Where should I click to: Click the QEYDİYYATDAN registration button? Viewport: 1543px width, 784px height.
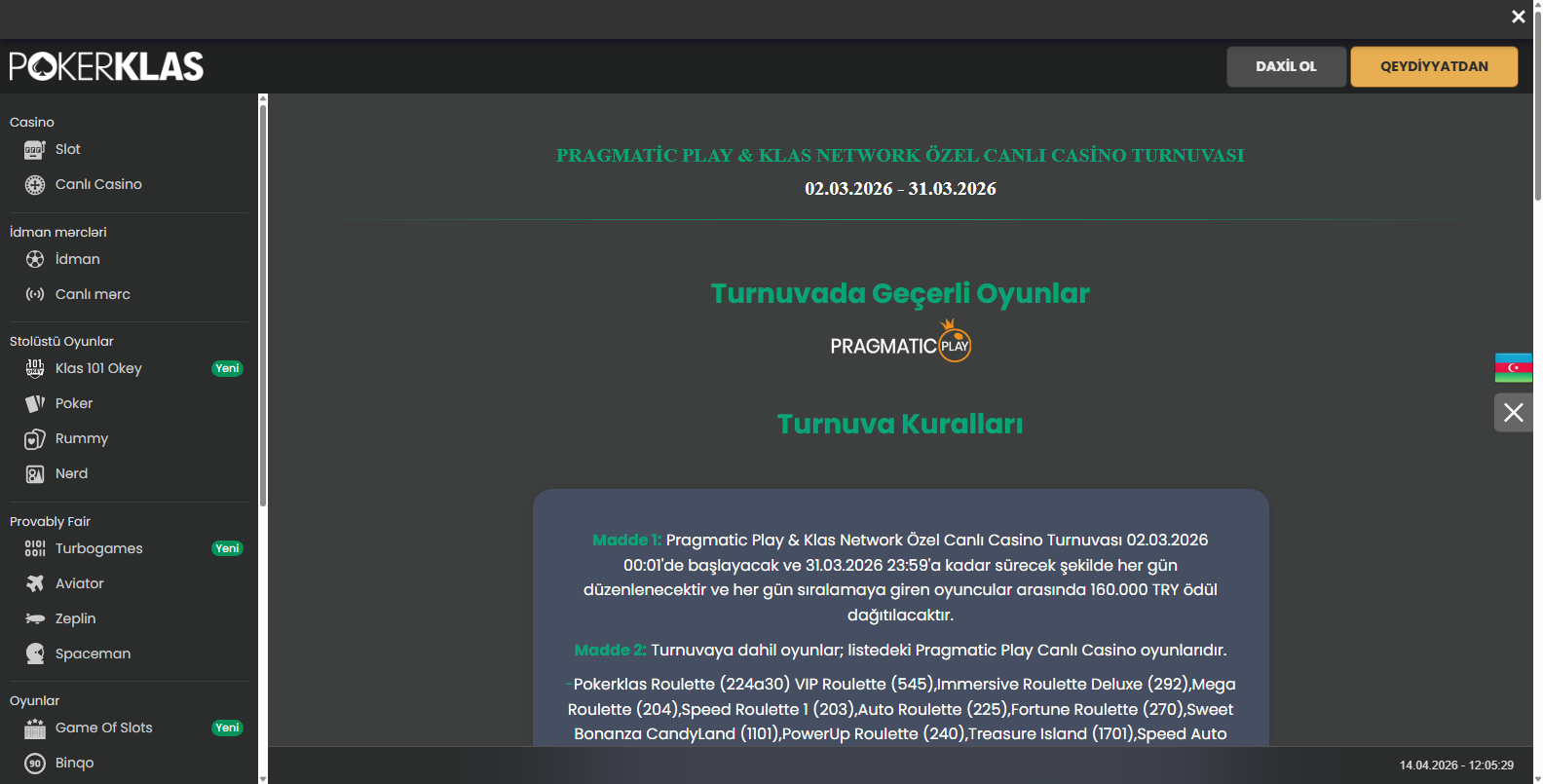coord(1434,66)
